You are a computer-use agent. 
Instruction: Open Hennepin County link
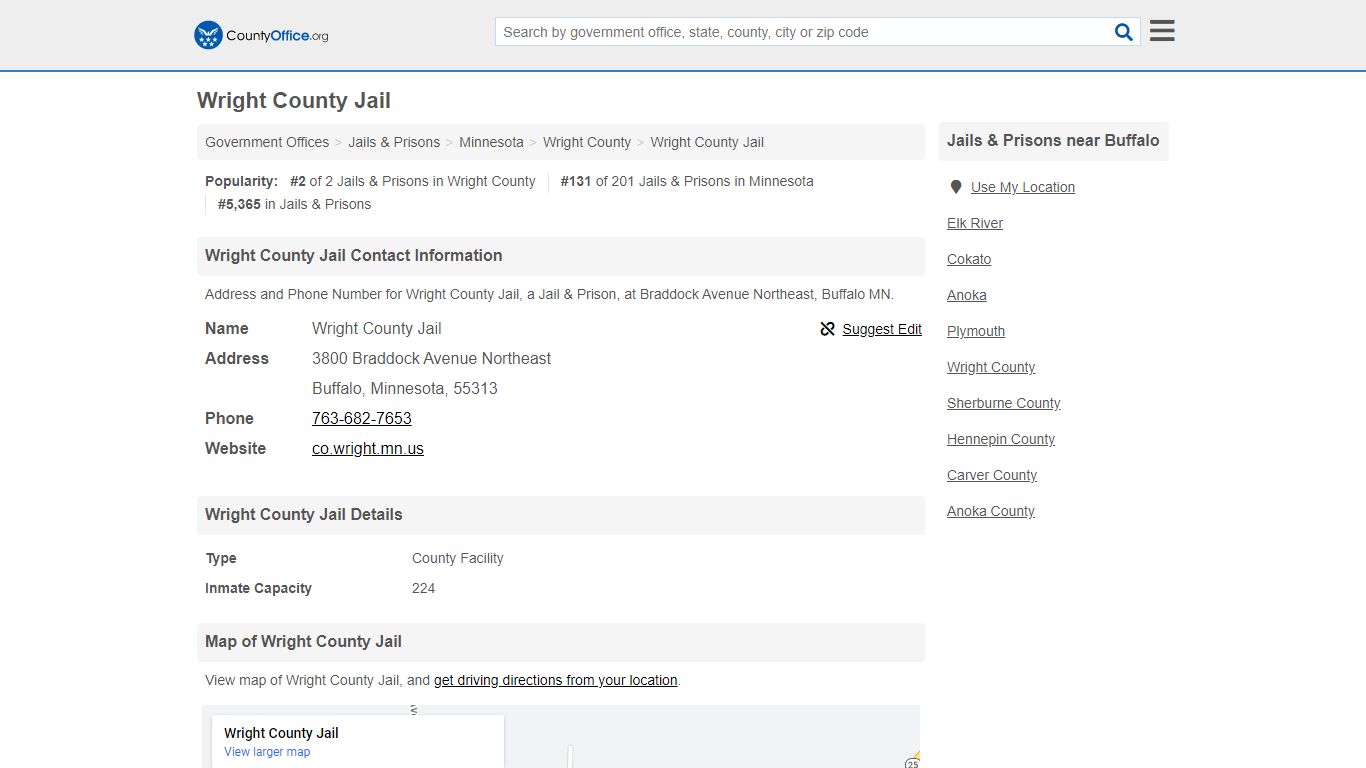(1001, 439)
